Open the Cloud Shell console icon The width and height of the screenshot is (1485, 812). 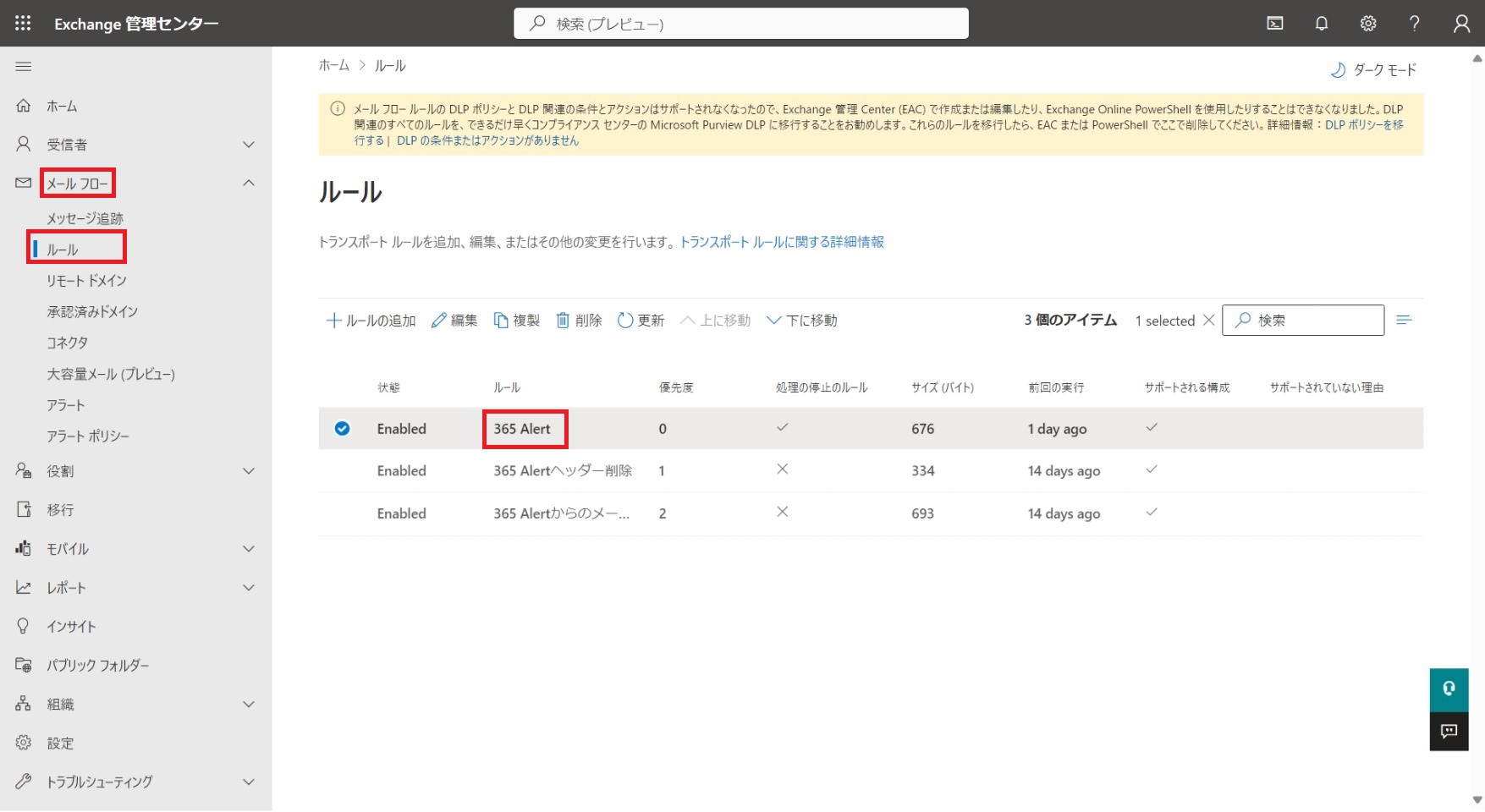click(1274, 24)
